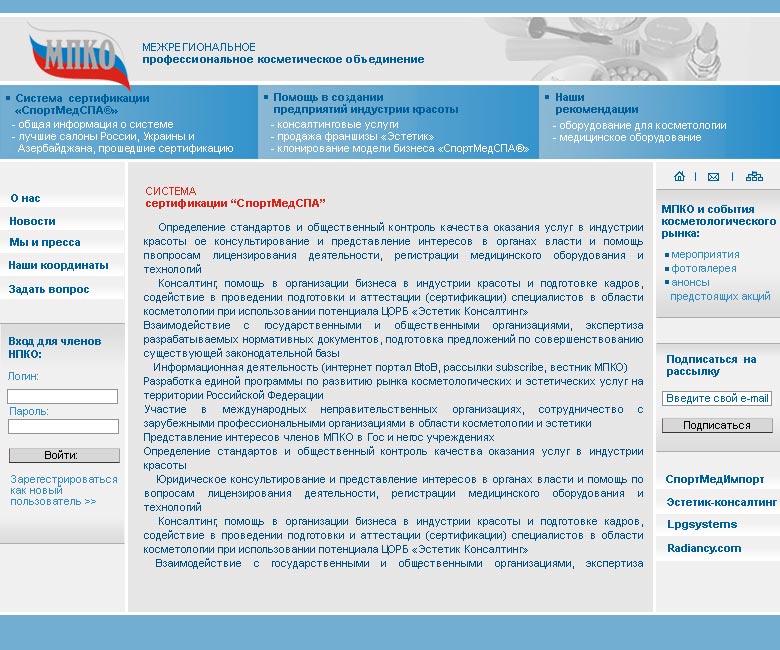Open Radiancy.com partner link
The height and width of the screenshot is (650, 780).
click(704, 548)
